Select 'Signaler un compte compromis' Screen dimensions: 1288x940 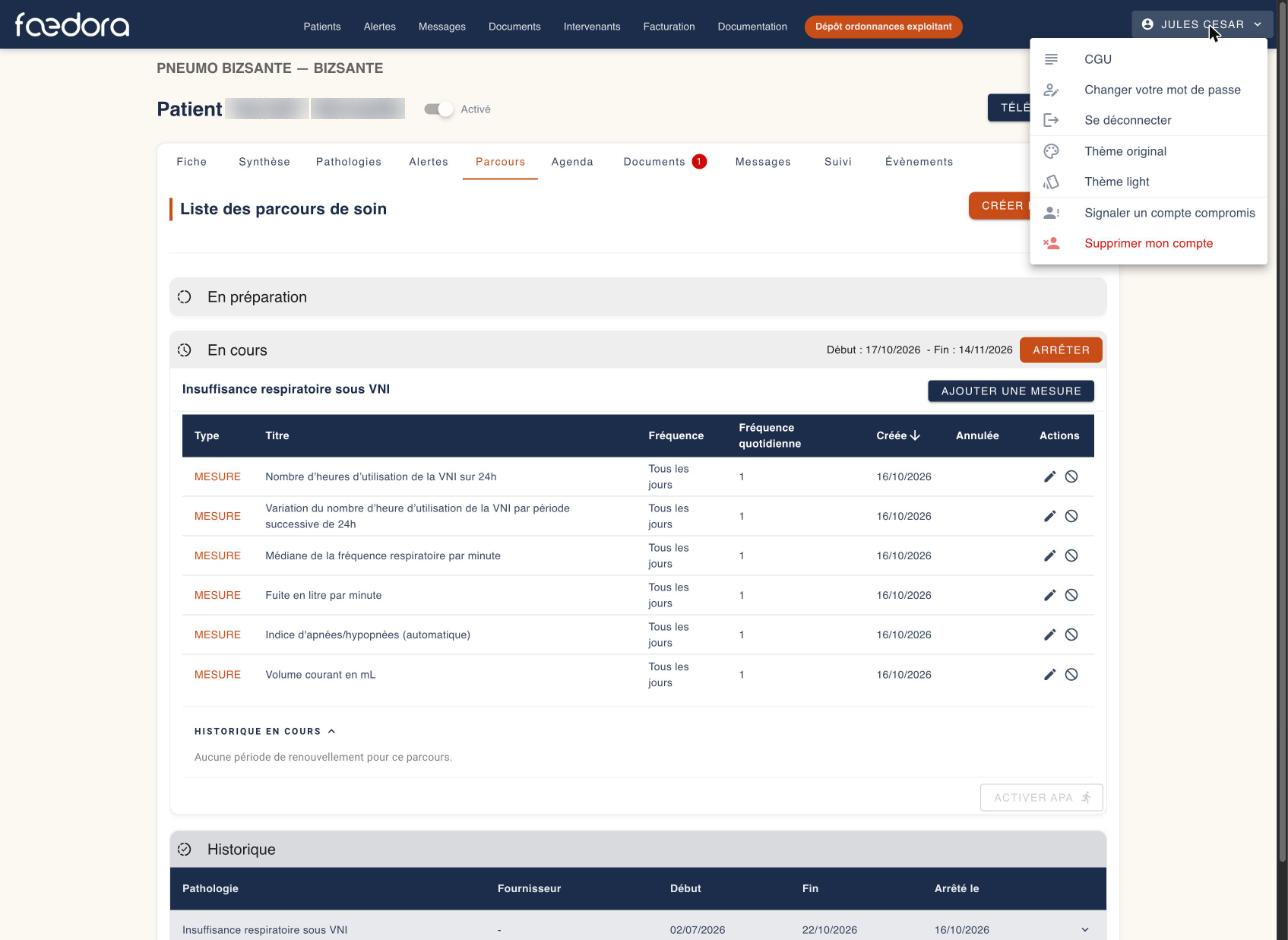tap(1148, 213)
